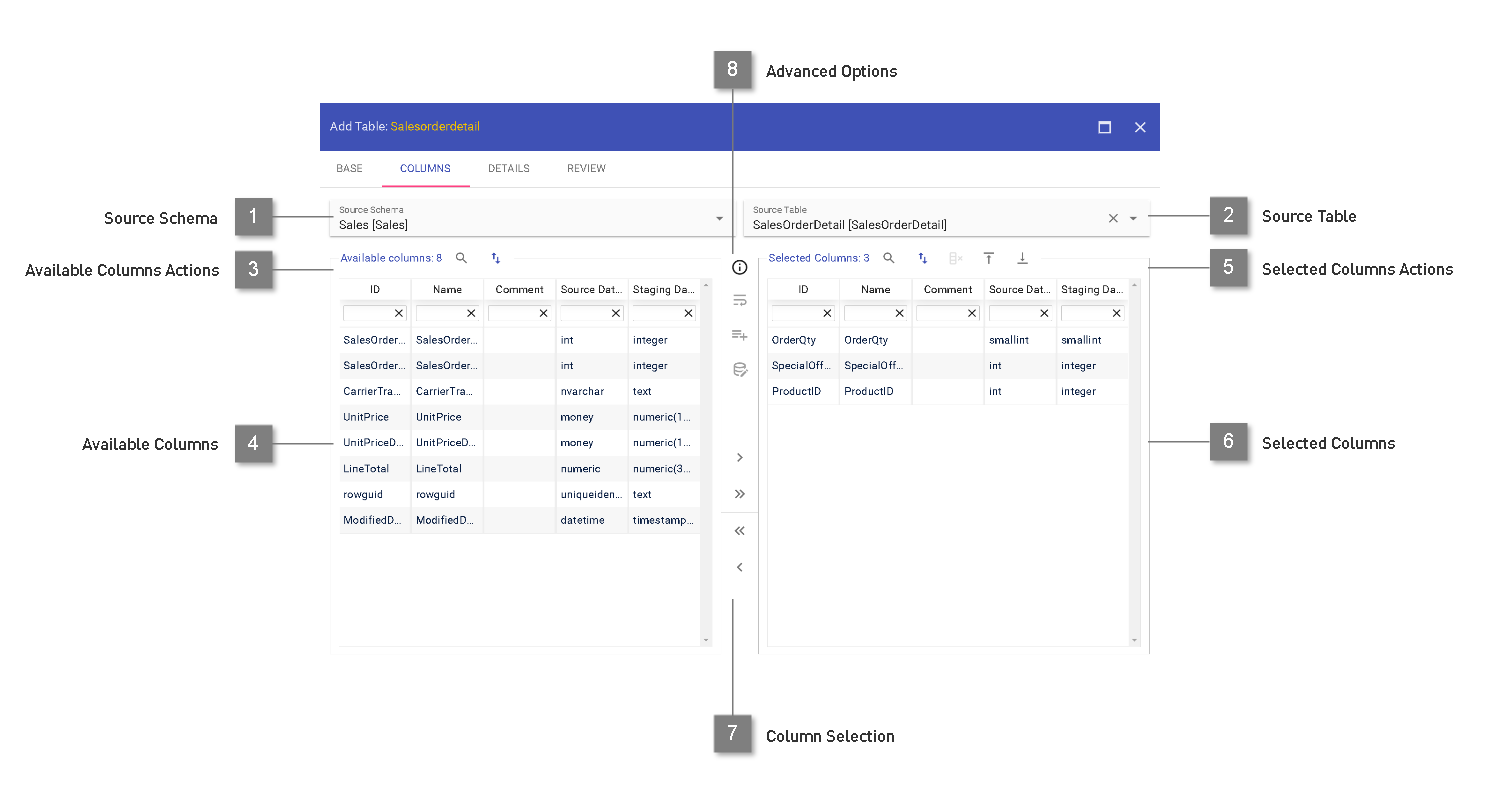Open the REVIEW tab
Viewport: 1504px width, 799px height.
(586, 168)
